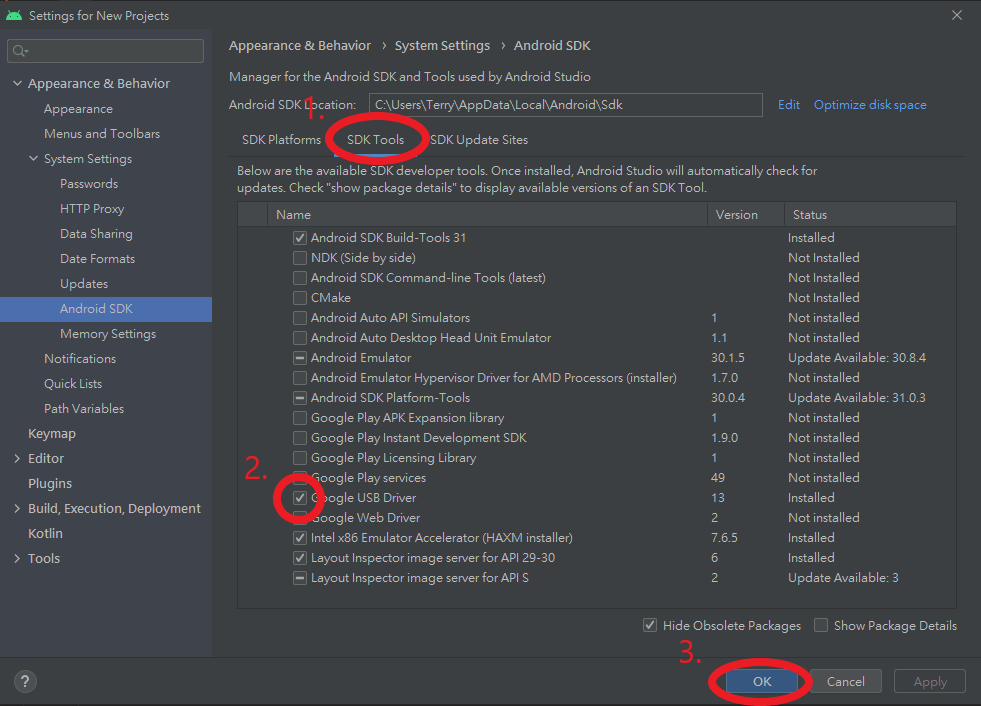This screenshot has height=706, width=981.
Task: Switch to the SDK Tools tab
Action: 375,140
